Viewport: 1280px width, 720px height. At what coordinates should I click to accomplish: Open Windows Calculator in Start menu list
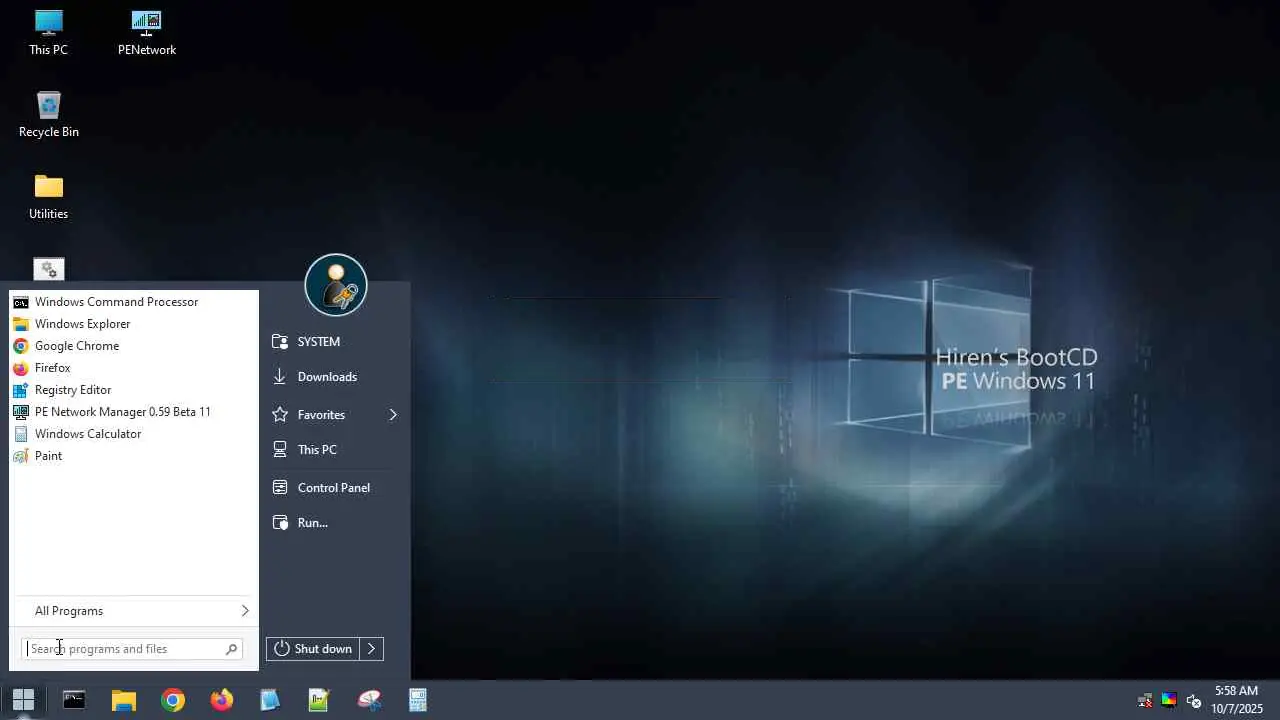click(x=134, y=434)
